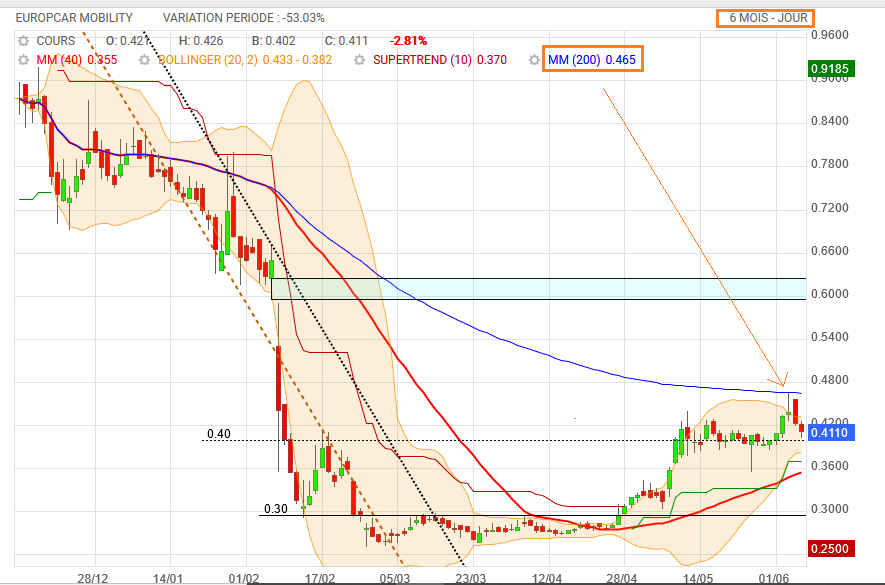Open the MM (40) settings gear
Screen dimensions: 885x585
[x=23, y=60]
